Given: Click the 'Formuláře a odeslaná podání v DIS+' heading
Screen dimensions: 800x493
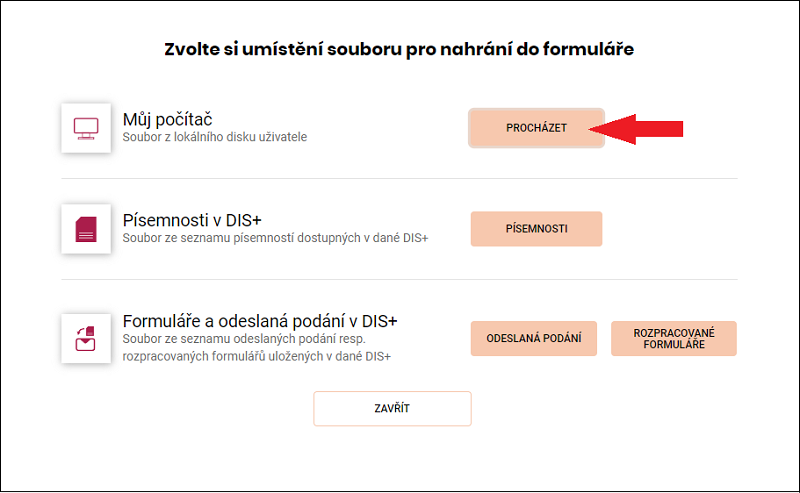Looking at the screenshot, I should (x=260, y=321).
